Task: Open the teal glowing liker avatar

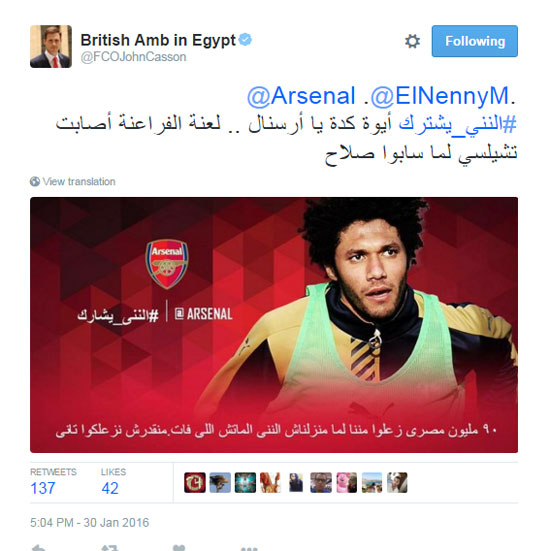Action: [x=245, y=482]
